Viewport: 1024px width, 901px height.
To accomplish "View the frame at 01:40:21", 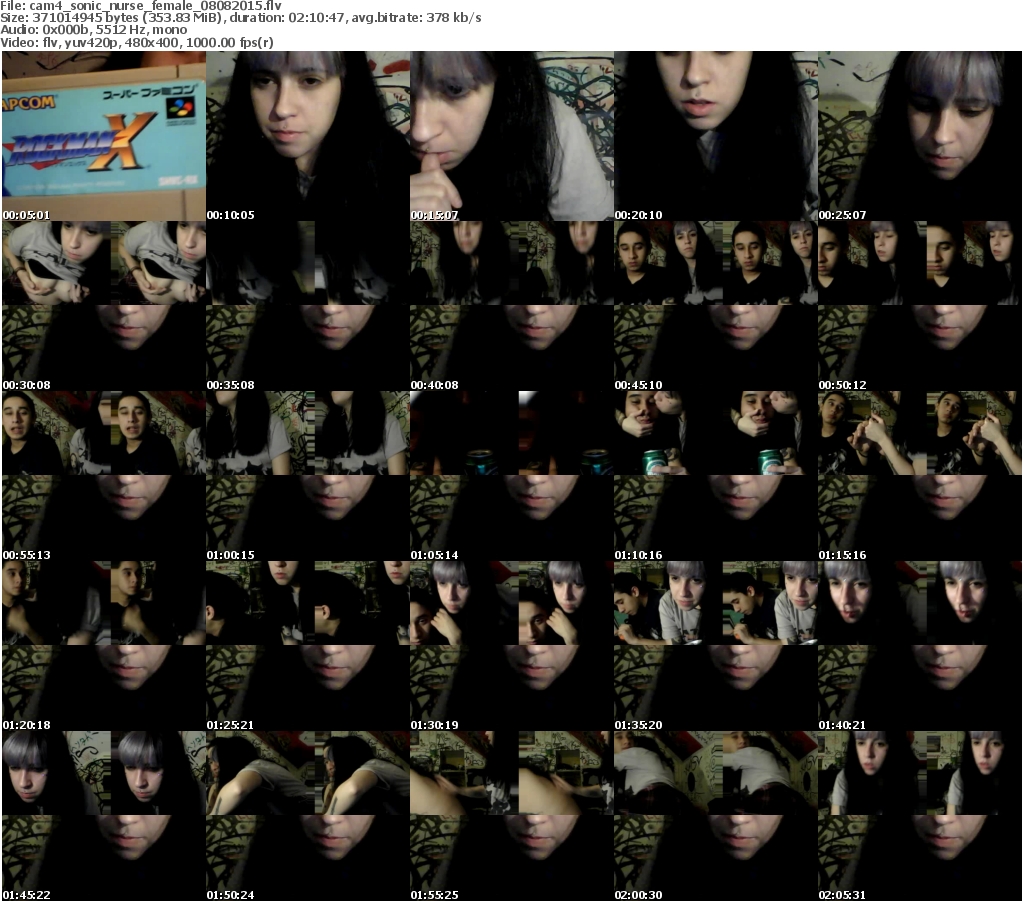I will point(920,646).
